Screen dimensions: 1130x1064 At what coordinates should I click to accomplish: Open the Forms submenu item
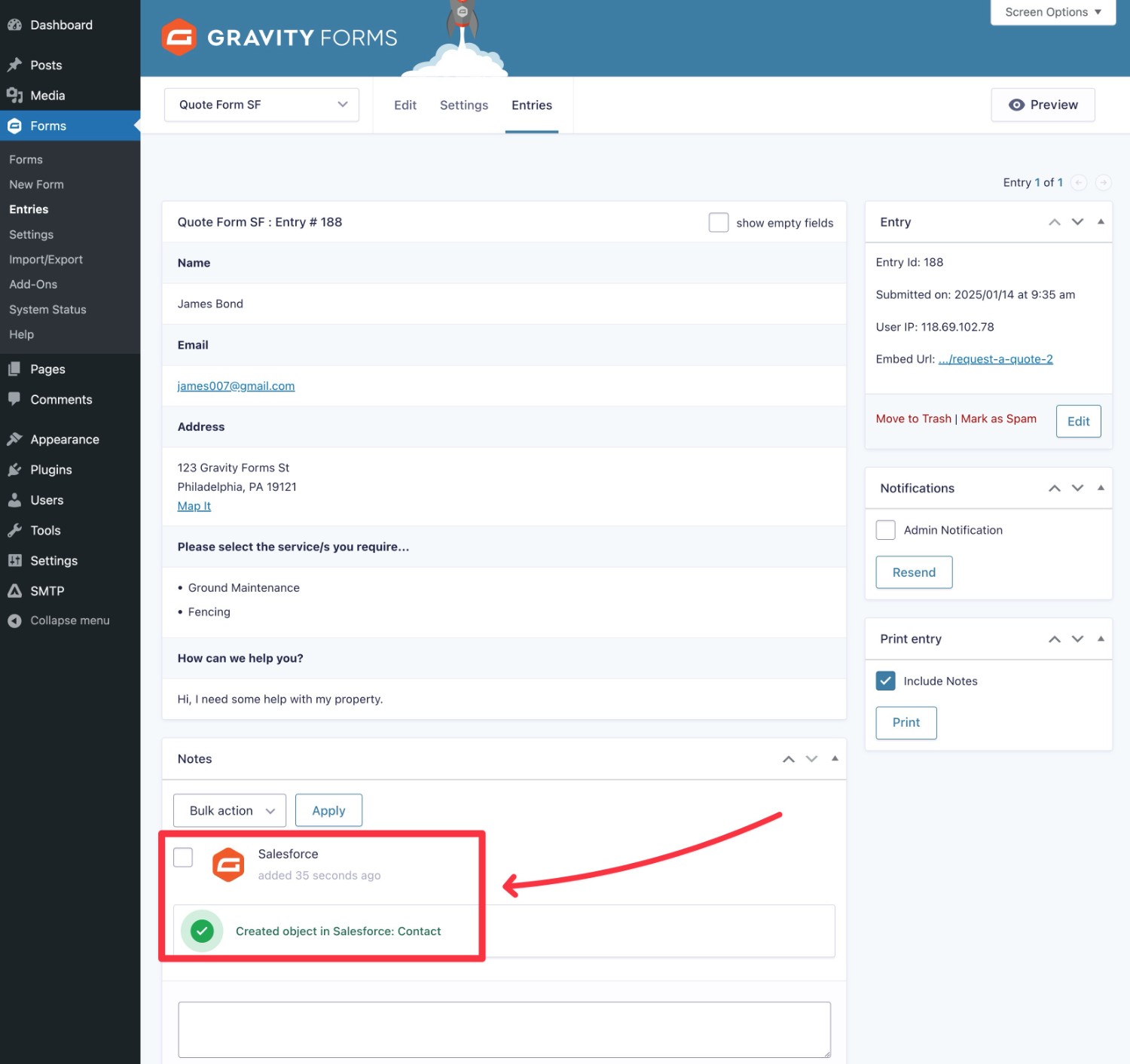26,160
